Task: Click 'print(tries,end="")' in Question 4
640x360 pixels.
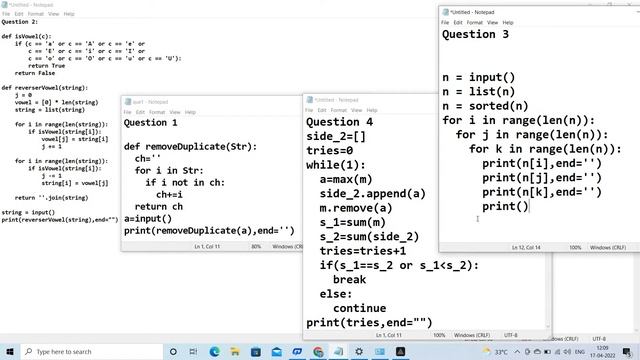Action: click(x=369, y=322)
